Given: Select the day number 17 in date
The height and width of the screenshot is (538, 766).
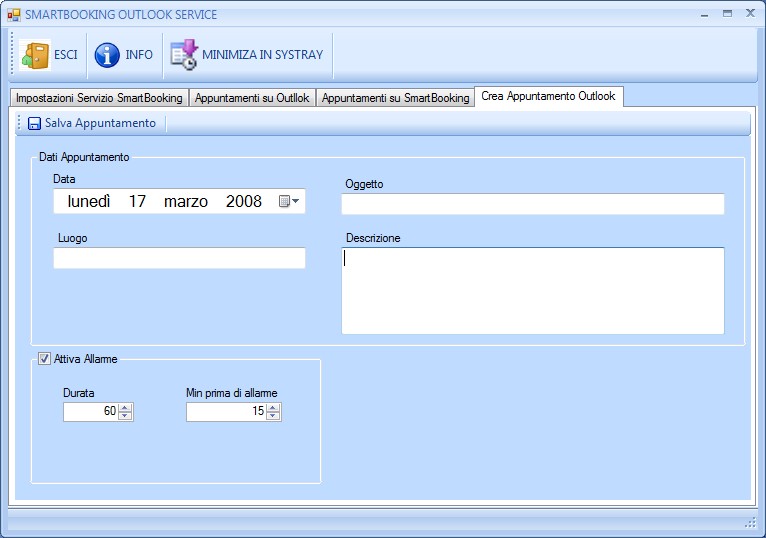Looking at the screenshot, I should [137, 202].
